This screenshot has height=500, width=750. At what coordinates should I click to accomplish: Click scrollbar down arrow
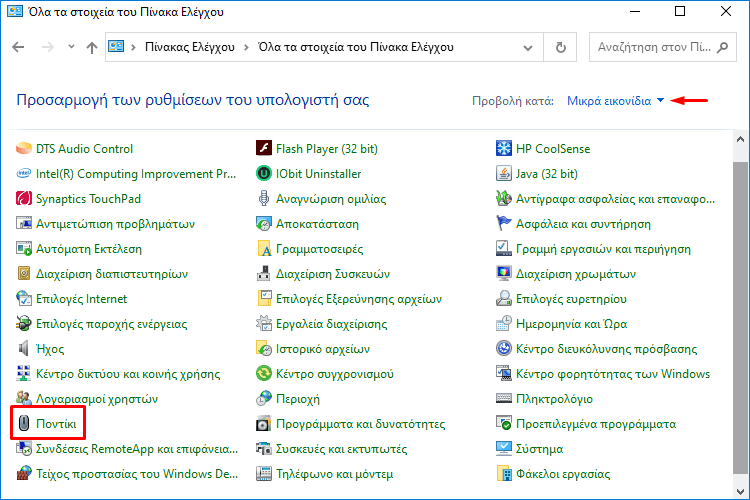pos(740,491)
